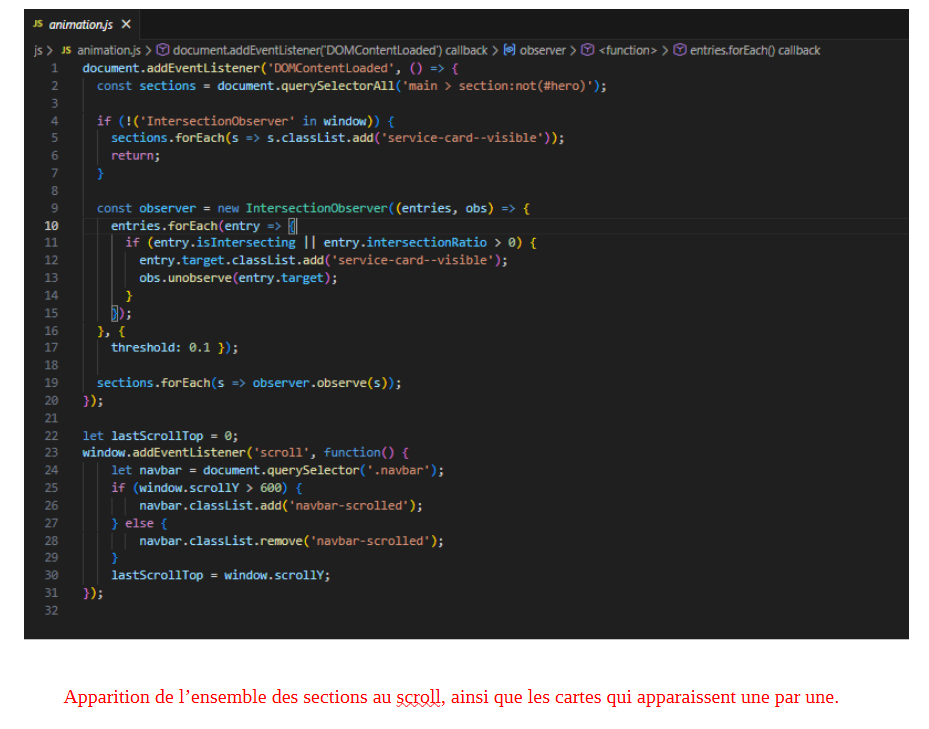Click entry.intersectionRatio on line 11
The image size is (929, 729).
405,243
